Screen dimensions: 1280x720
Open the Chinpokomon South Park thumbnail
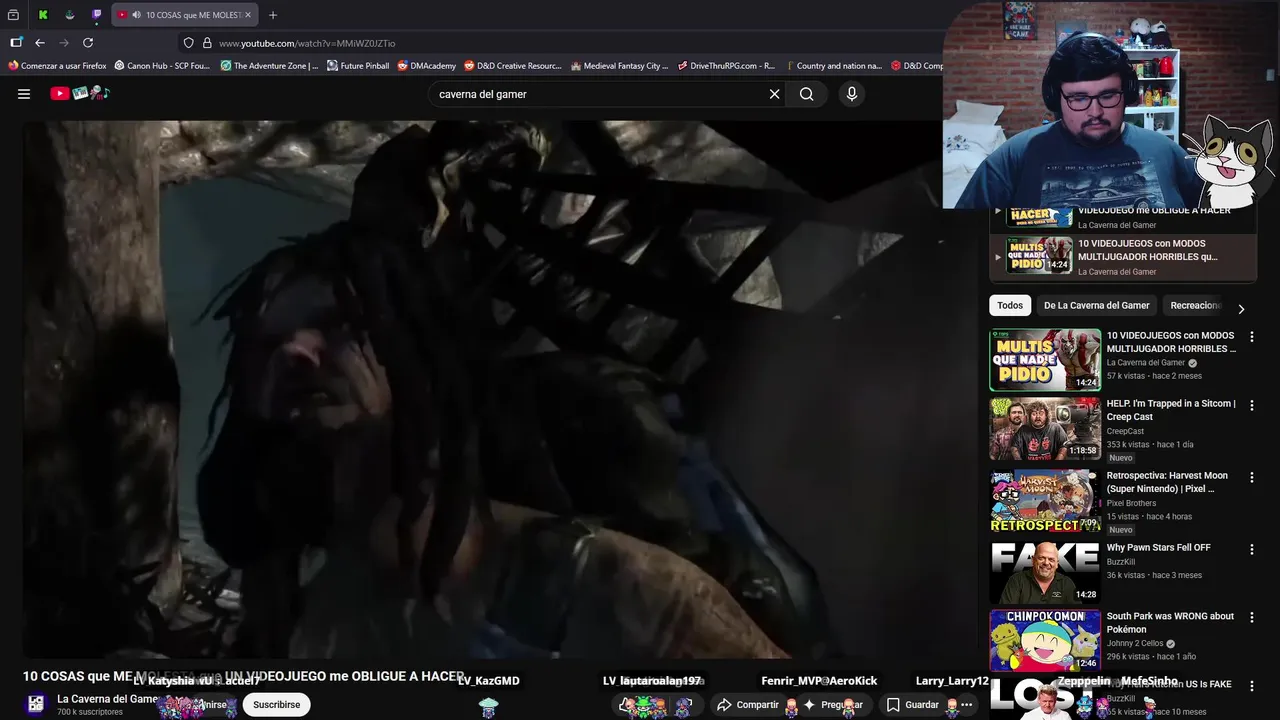click(1045, 640)
